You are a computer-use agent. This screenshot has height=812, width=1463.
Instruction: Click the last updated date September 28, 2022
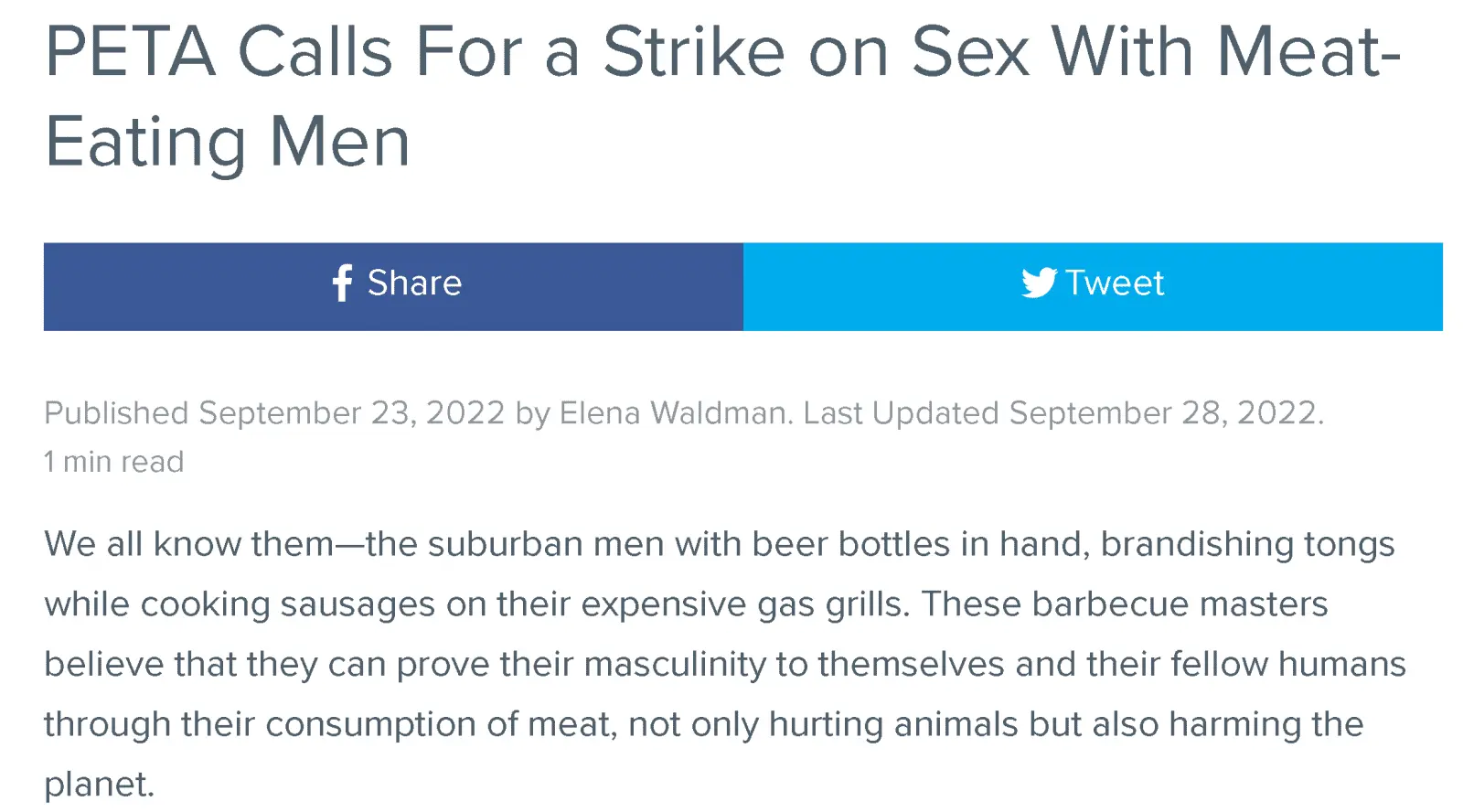[x=1165, y=413]
